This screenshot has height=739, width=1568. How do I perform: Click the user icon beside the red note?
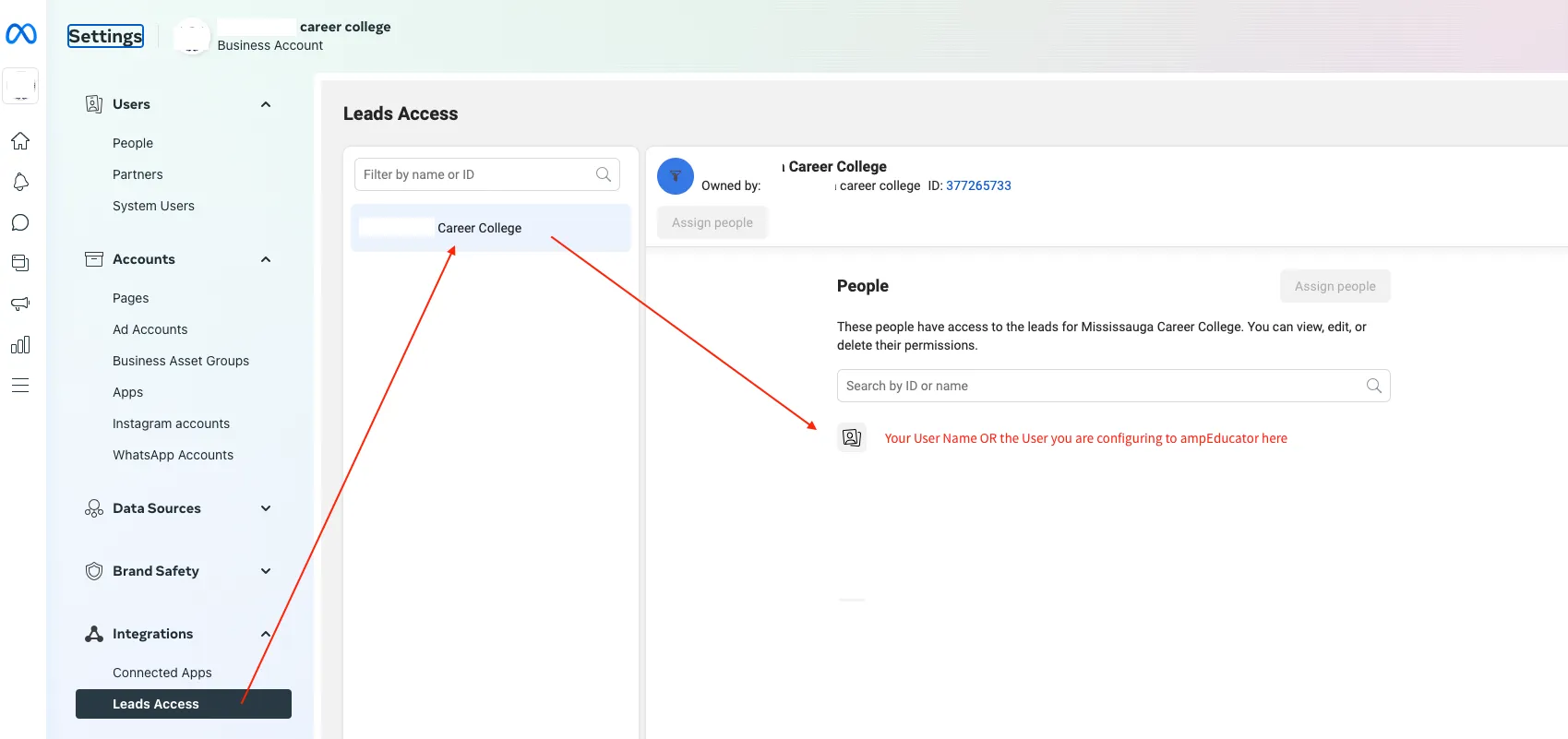point(852,437)
